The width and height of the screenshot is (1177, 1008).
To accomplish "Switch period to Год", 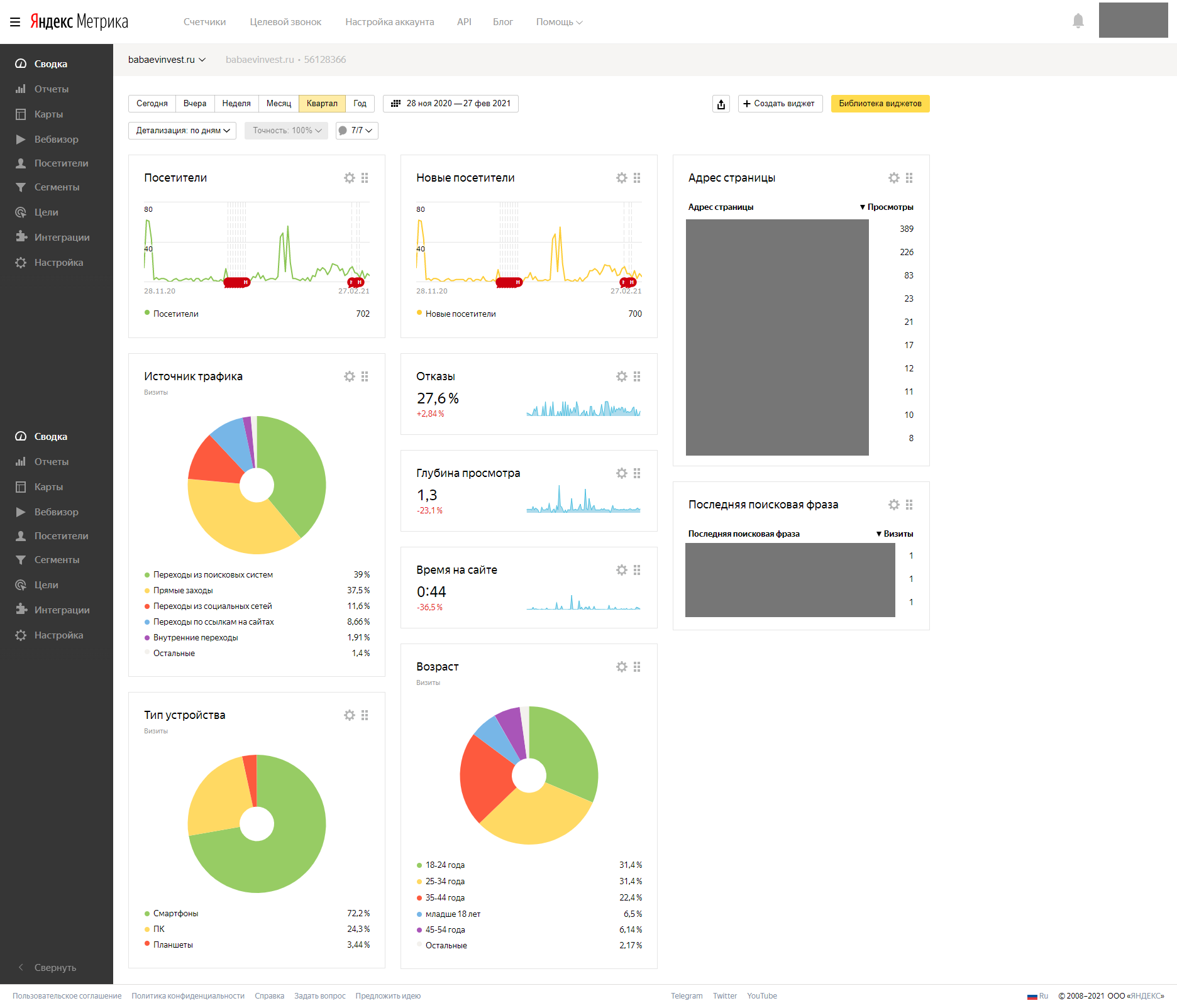I will click(360, 104).
